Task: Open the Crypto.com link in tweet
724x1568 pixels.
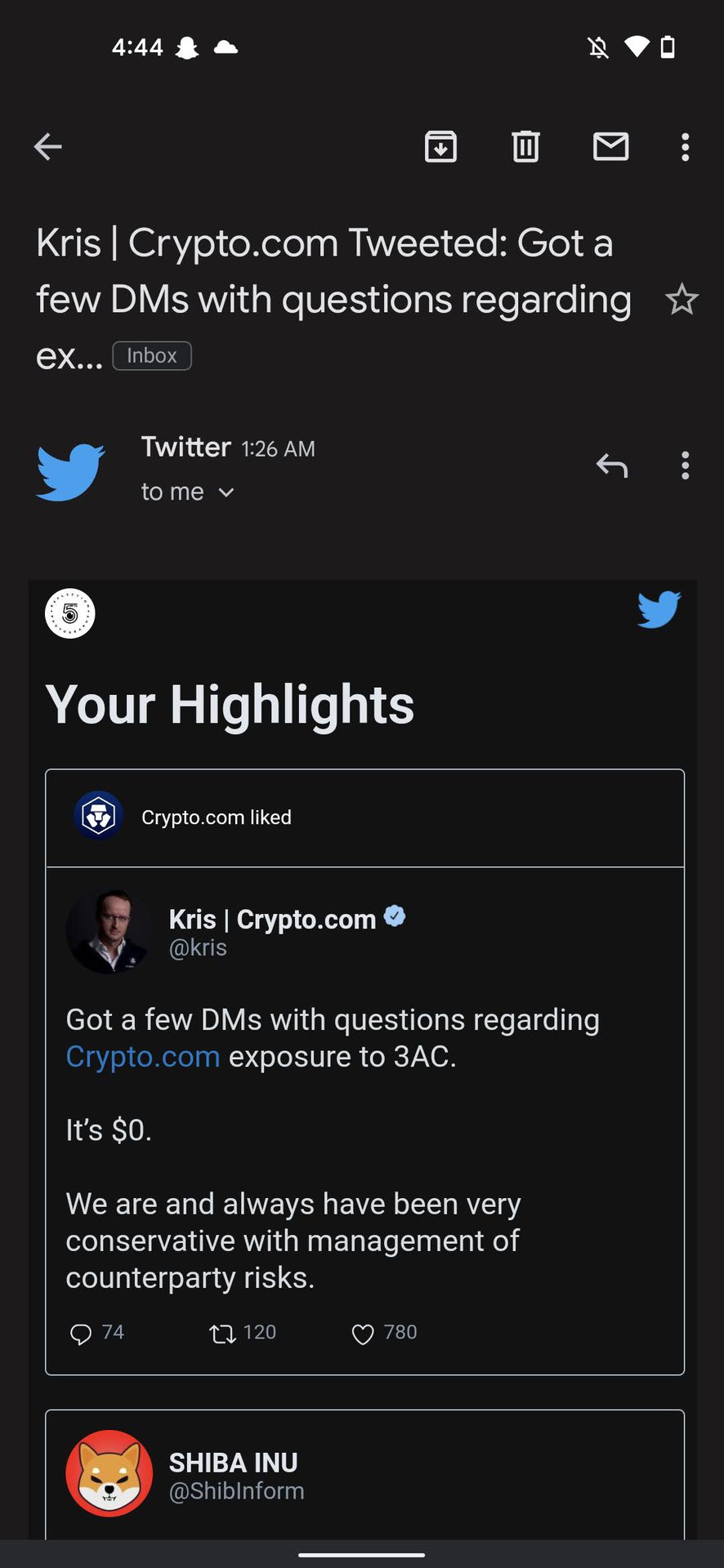Action: coord(143,1057)
